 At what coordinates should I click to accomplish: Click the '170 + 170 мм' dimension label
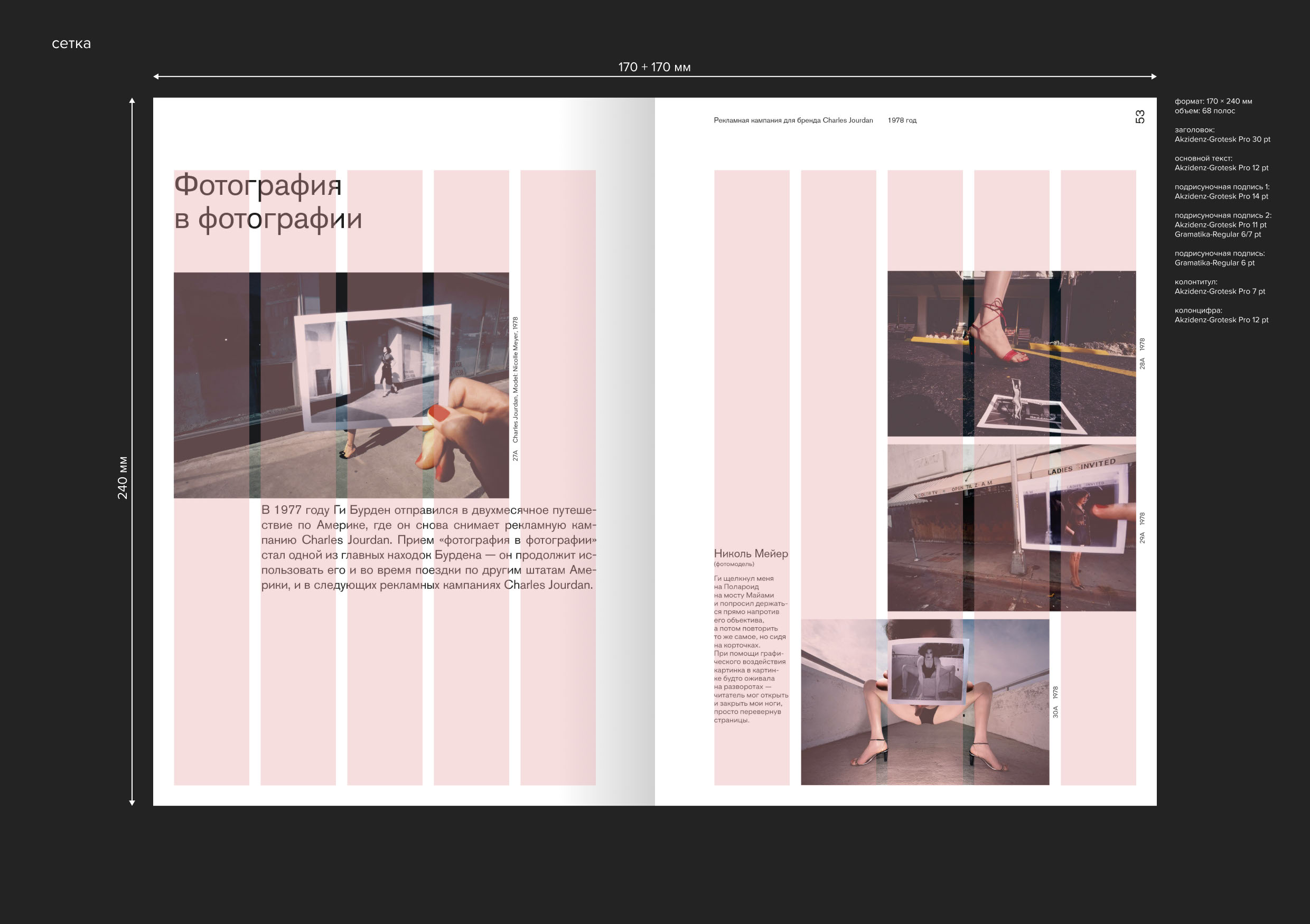pyautogui.click(x=654, y=67)
